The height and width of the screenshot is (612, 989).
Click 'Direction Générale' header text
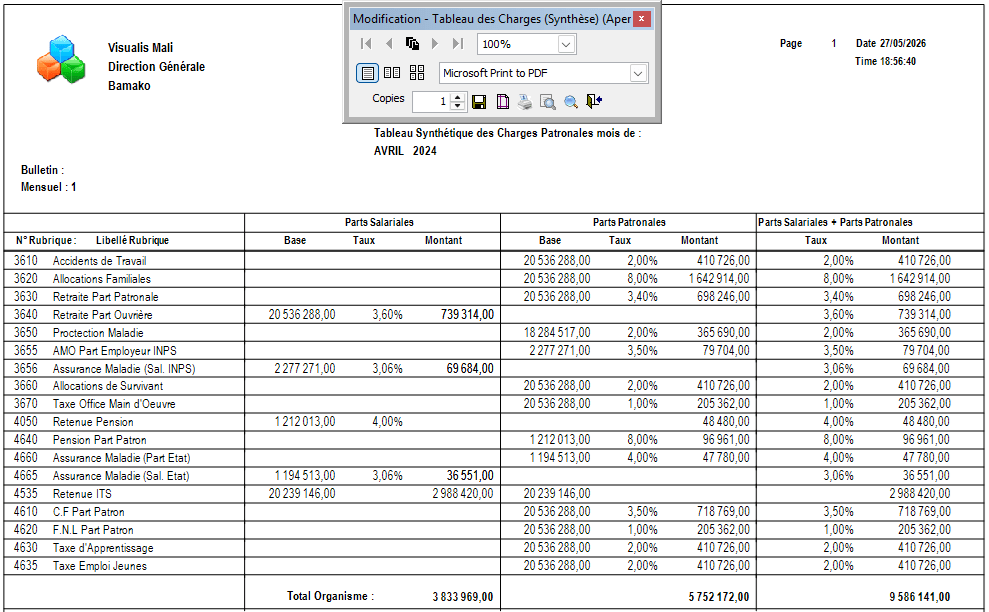coord(156,67)
